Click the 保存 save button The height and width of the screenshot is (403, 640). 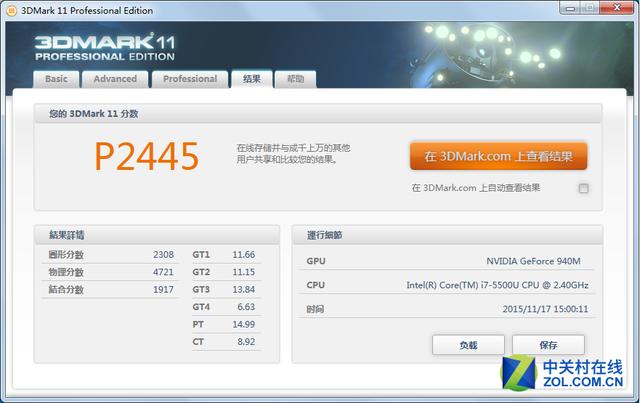click(548, 345)
